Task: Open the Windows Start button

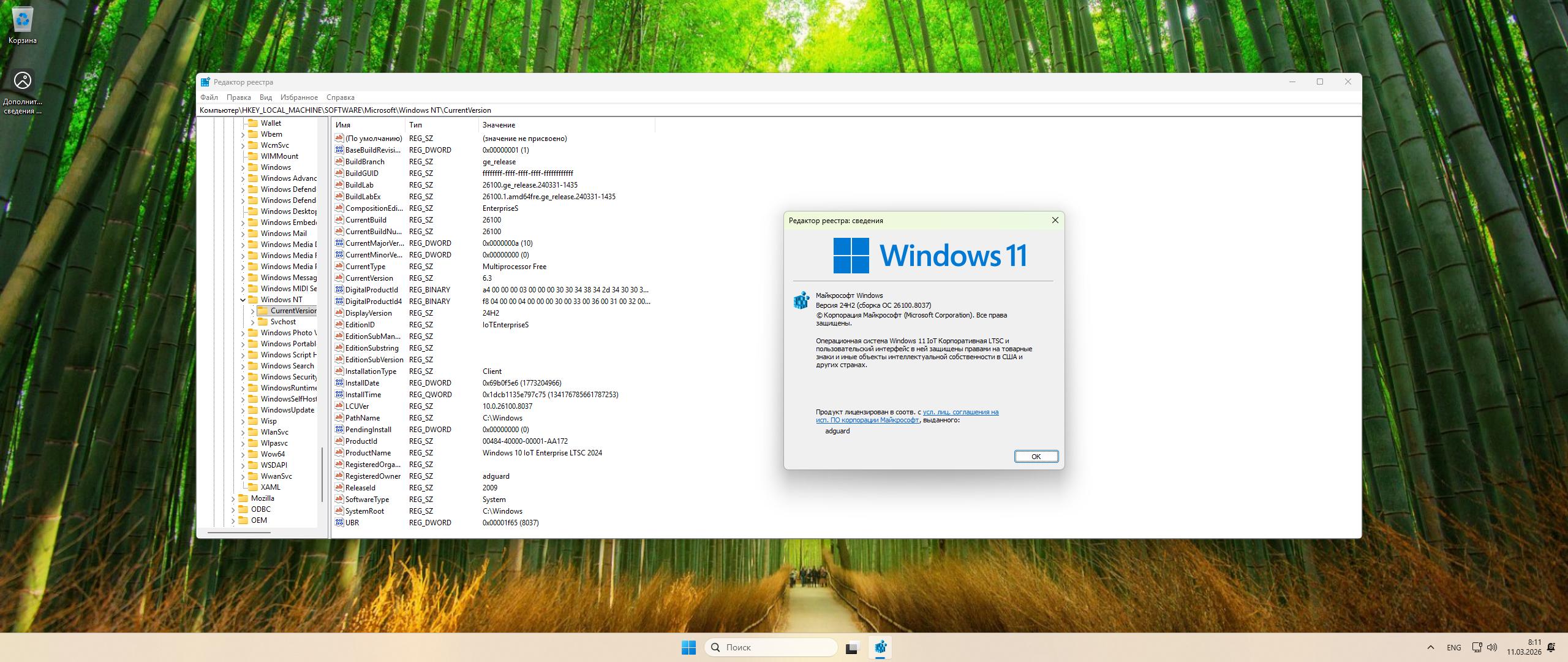Action: [688, 647]
